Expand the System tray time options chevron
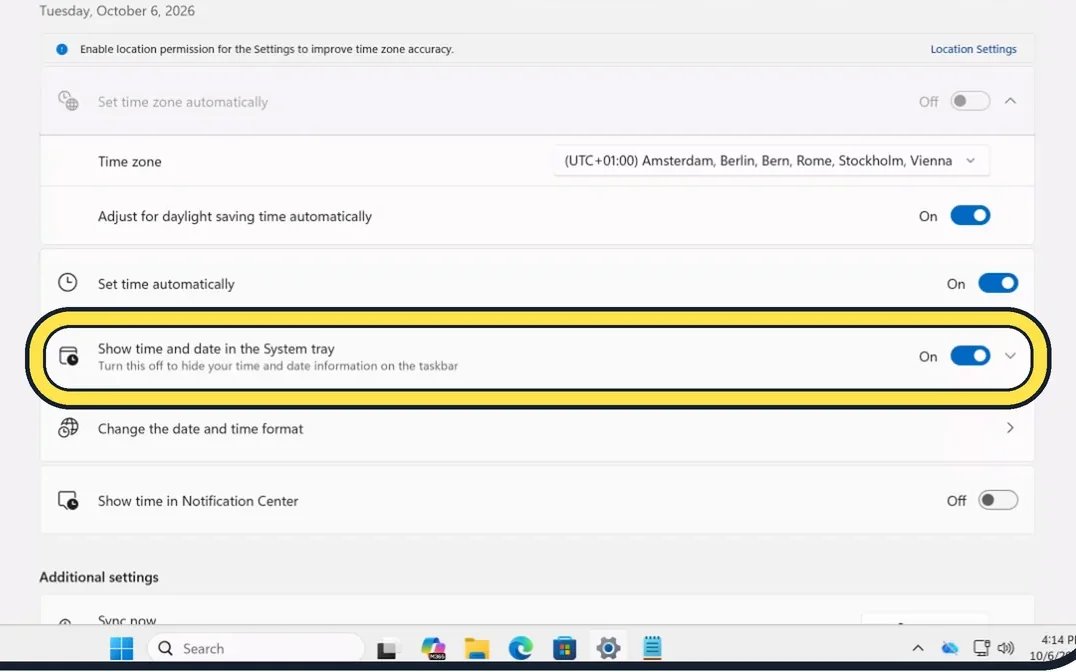This screenshot has width=1076, height=672. pyautogui.click(x=1010, y=356)
